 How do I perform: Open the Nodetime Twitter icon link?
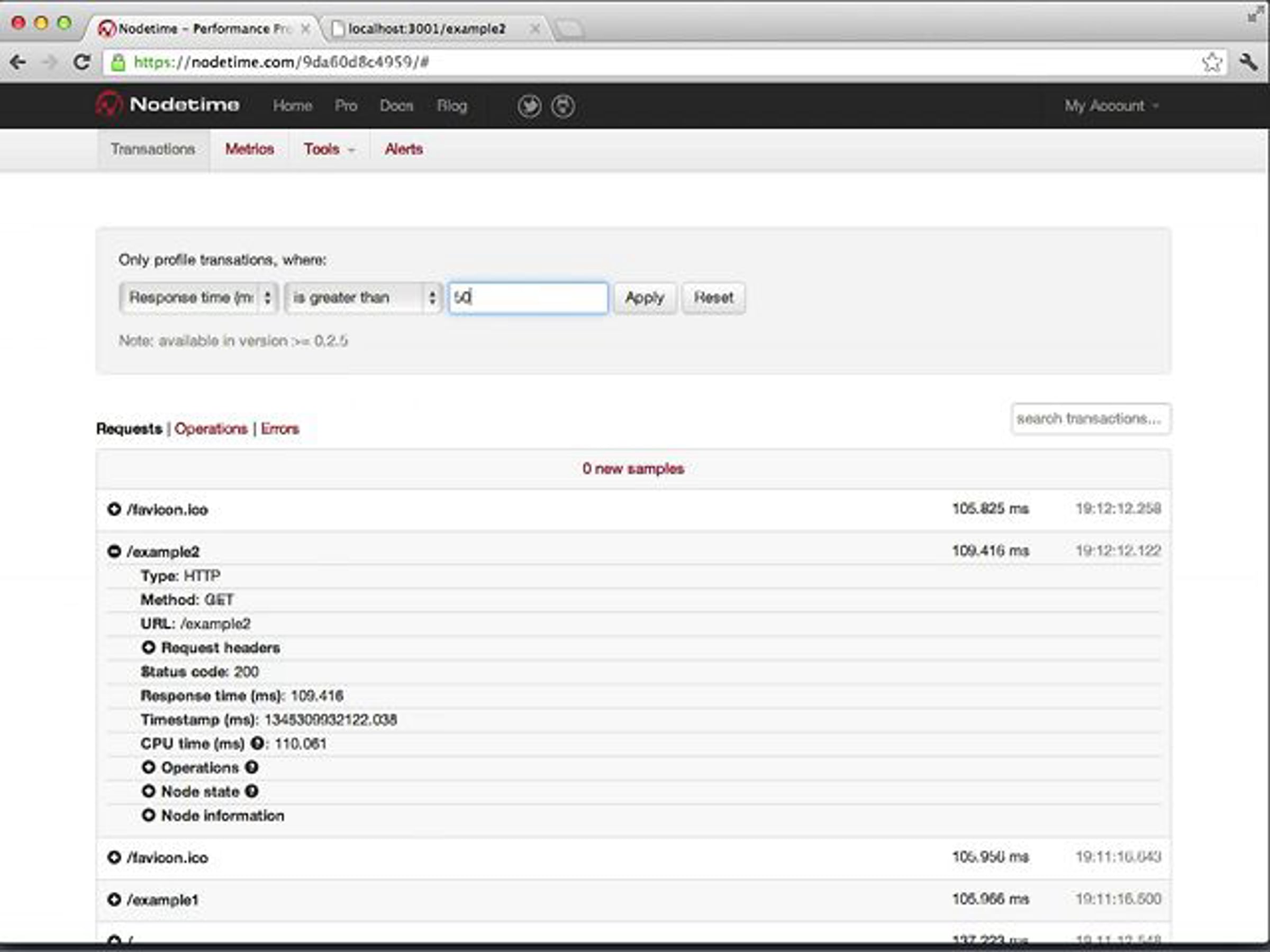point(529,106)
